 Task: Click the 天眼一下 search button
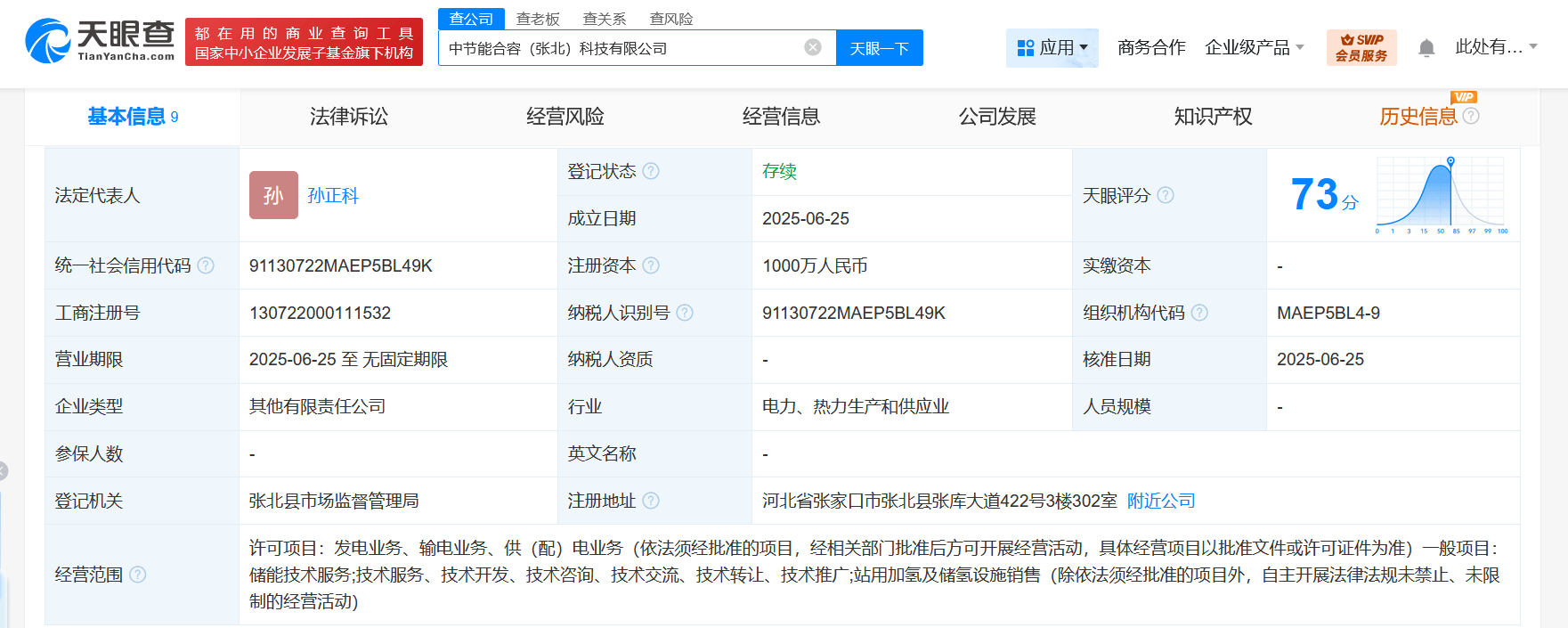[880, 47]
